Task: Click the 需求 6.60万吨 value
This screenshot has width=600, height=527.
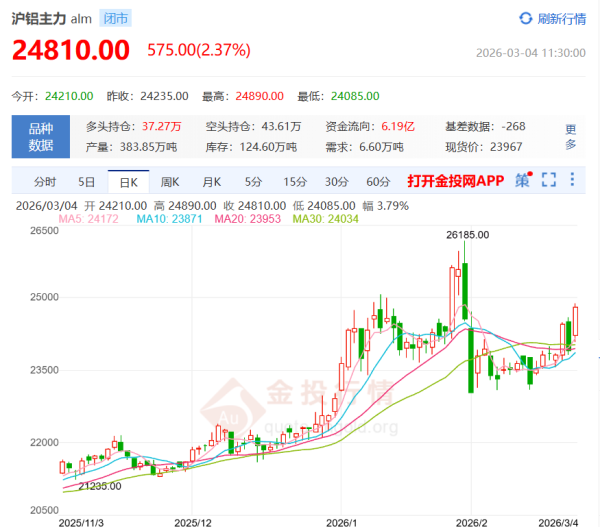Action: click(x=381, y=147)
